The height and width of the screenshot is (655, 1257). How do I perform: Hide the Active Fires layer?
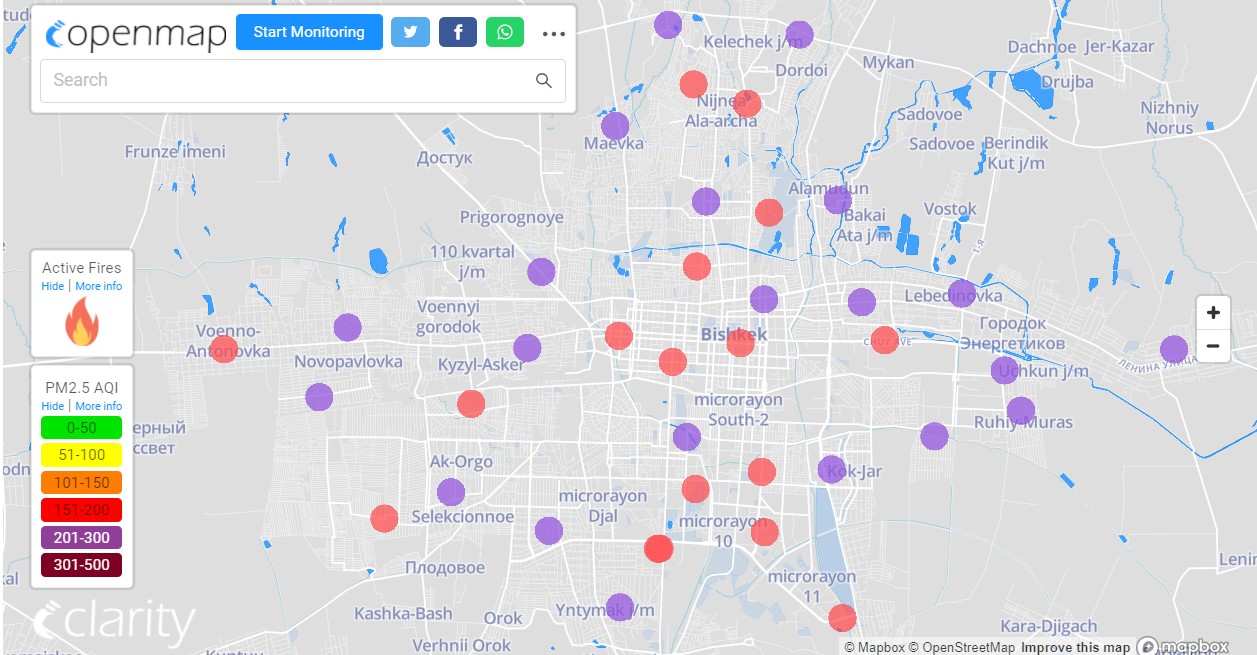pyautogui.click(x=52, y=286)
